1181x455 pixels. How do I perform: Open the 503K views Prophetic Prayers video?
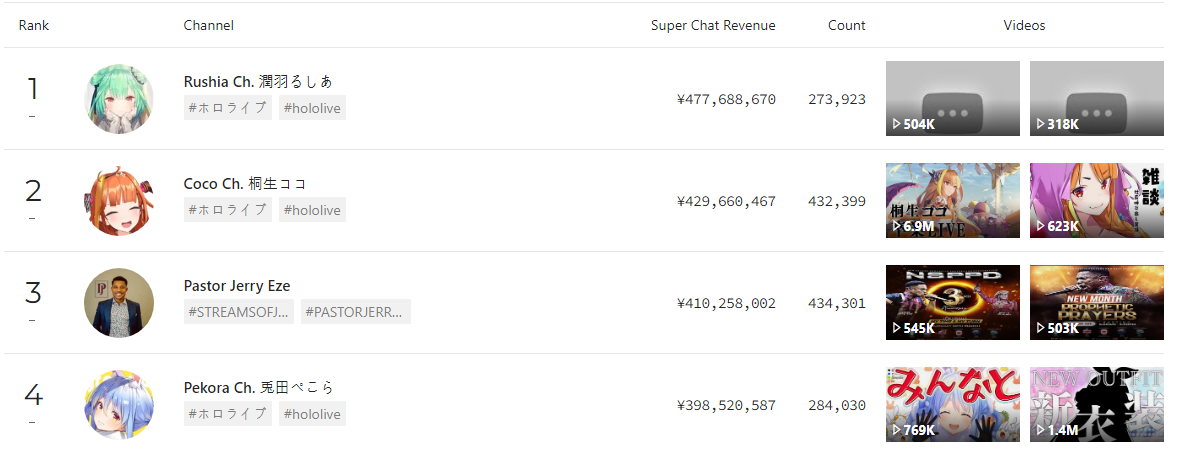[1096, 302]
